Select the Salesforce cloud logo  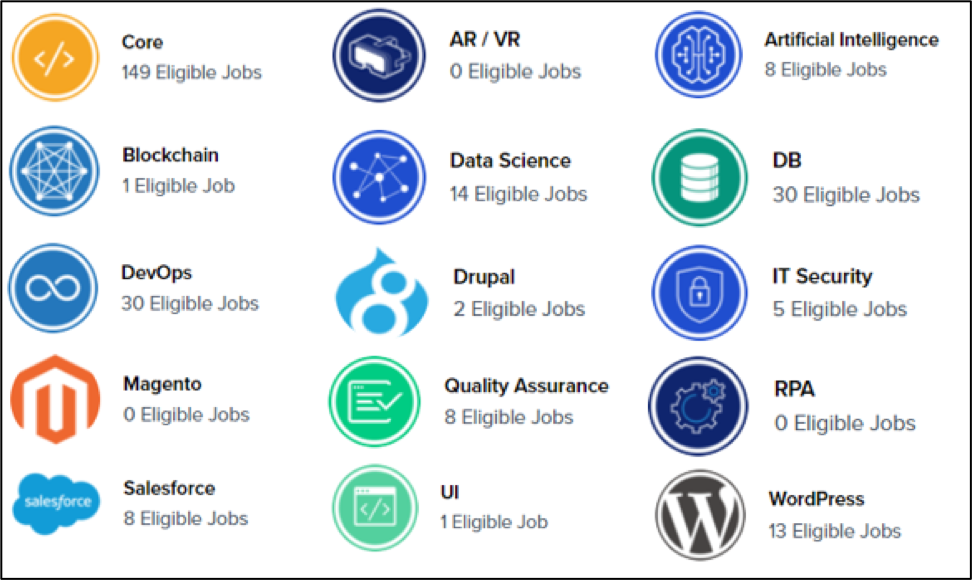tap(57, 502)
